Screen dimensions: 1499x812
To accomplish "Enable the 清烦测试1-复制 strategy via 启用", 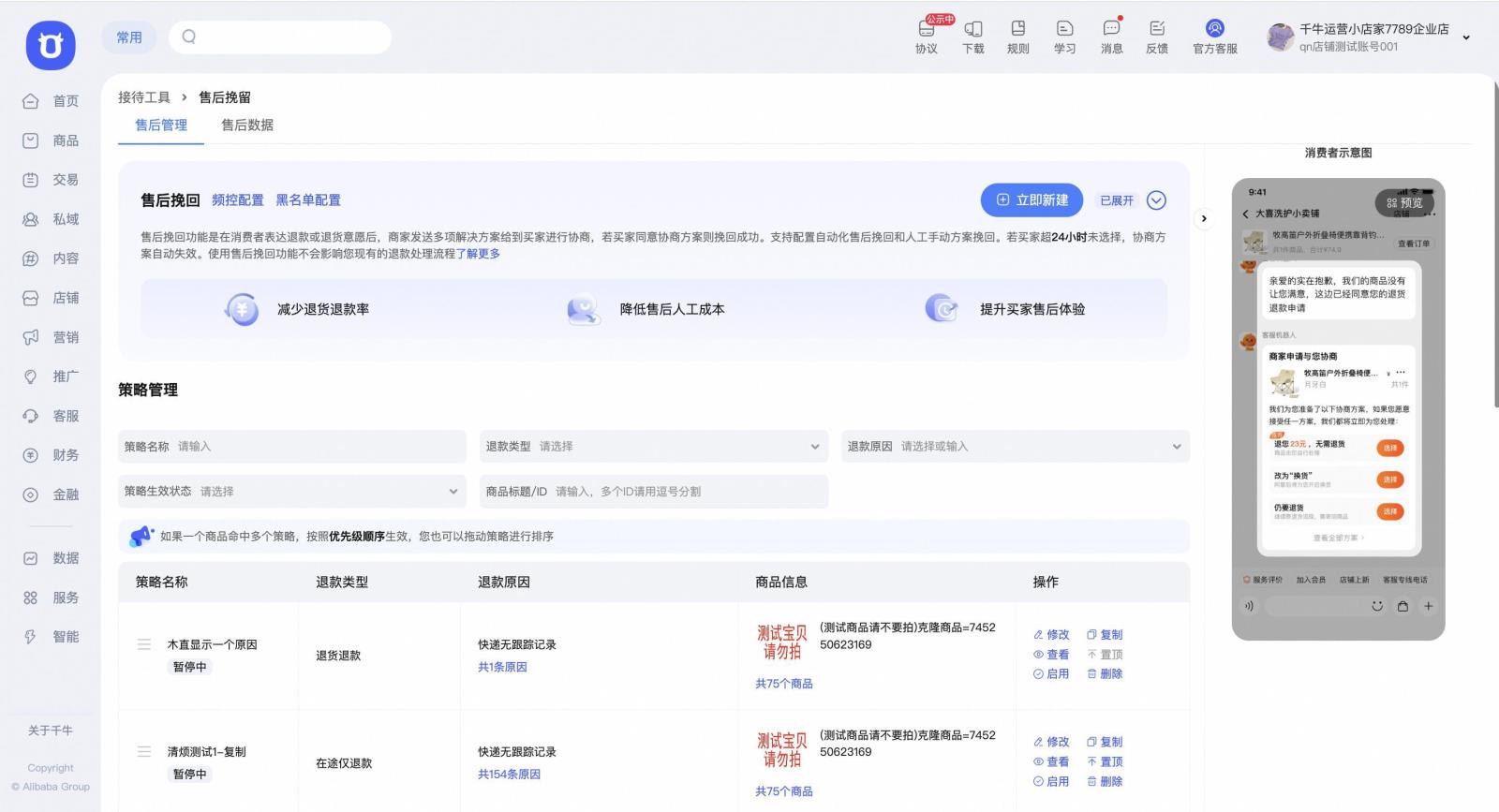I will 1051,781.
